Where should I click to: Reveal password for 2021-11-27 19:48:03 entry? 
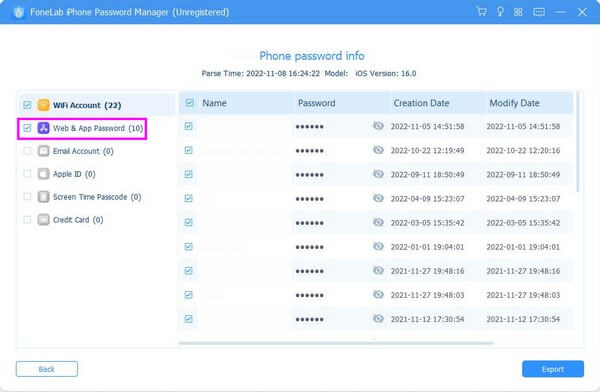378,295
